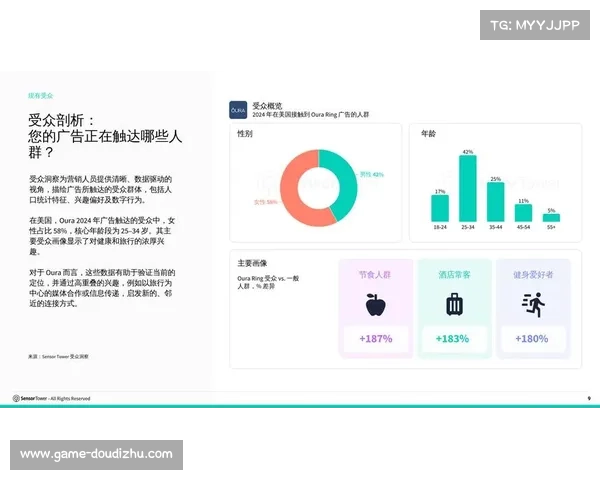Click the 酒店常客 card title

454,275
